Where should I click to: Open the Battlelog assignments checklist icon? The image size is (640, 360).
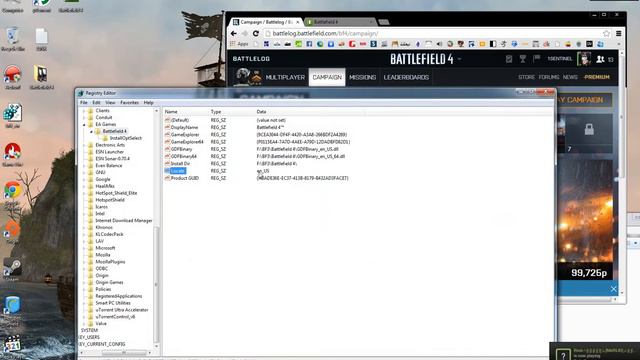coord(509,59)
